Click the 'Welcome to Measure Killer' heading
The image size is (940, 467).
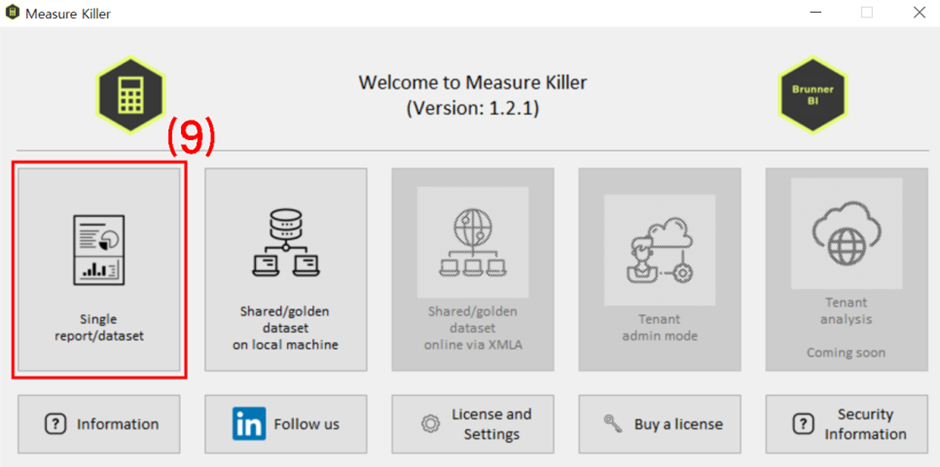click(473, 82)
